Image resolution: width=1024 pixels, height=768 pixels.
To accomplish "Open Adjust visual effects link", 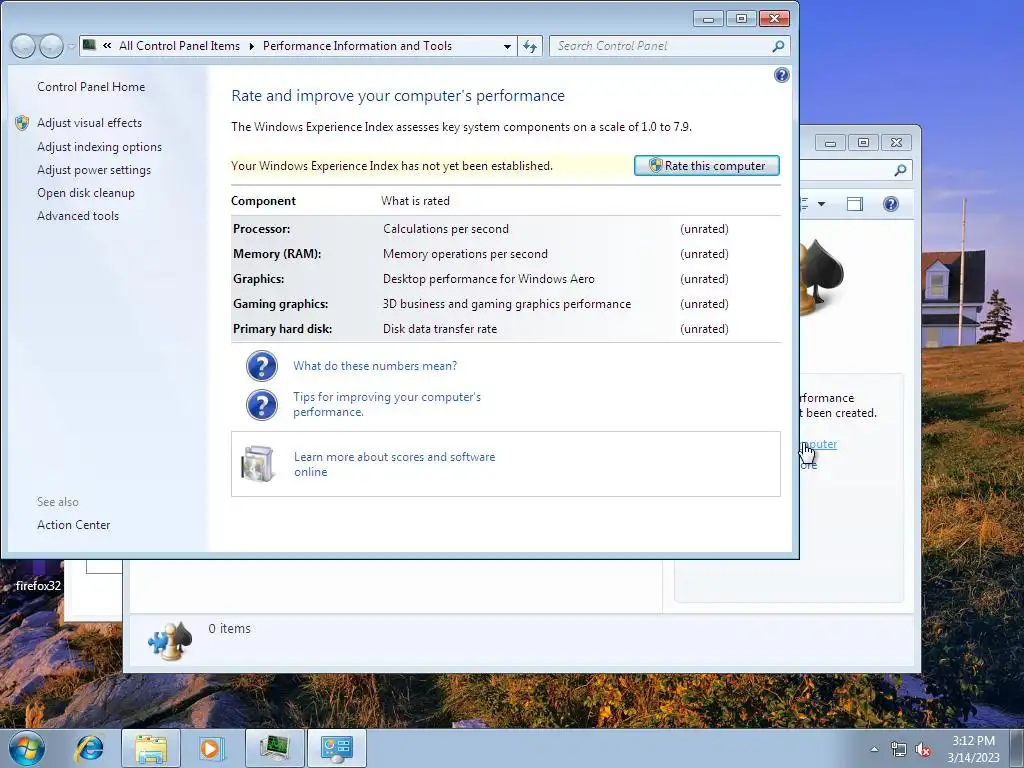I will coord(89,123).
